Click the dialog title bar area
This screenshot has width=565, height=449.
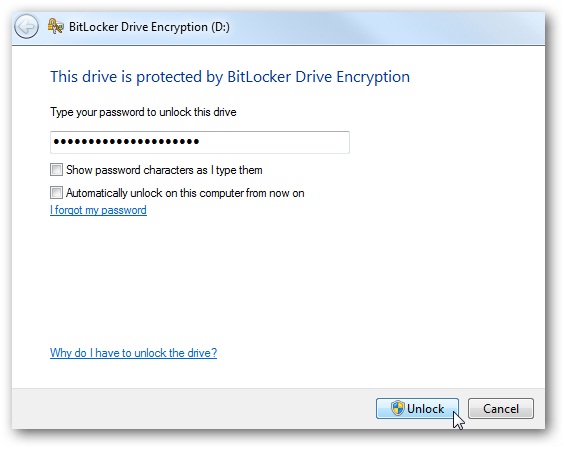[386, 28]
